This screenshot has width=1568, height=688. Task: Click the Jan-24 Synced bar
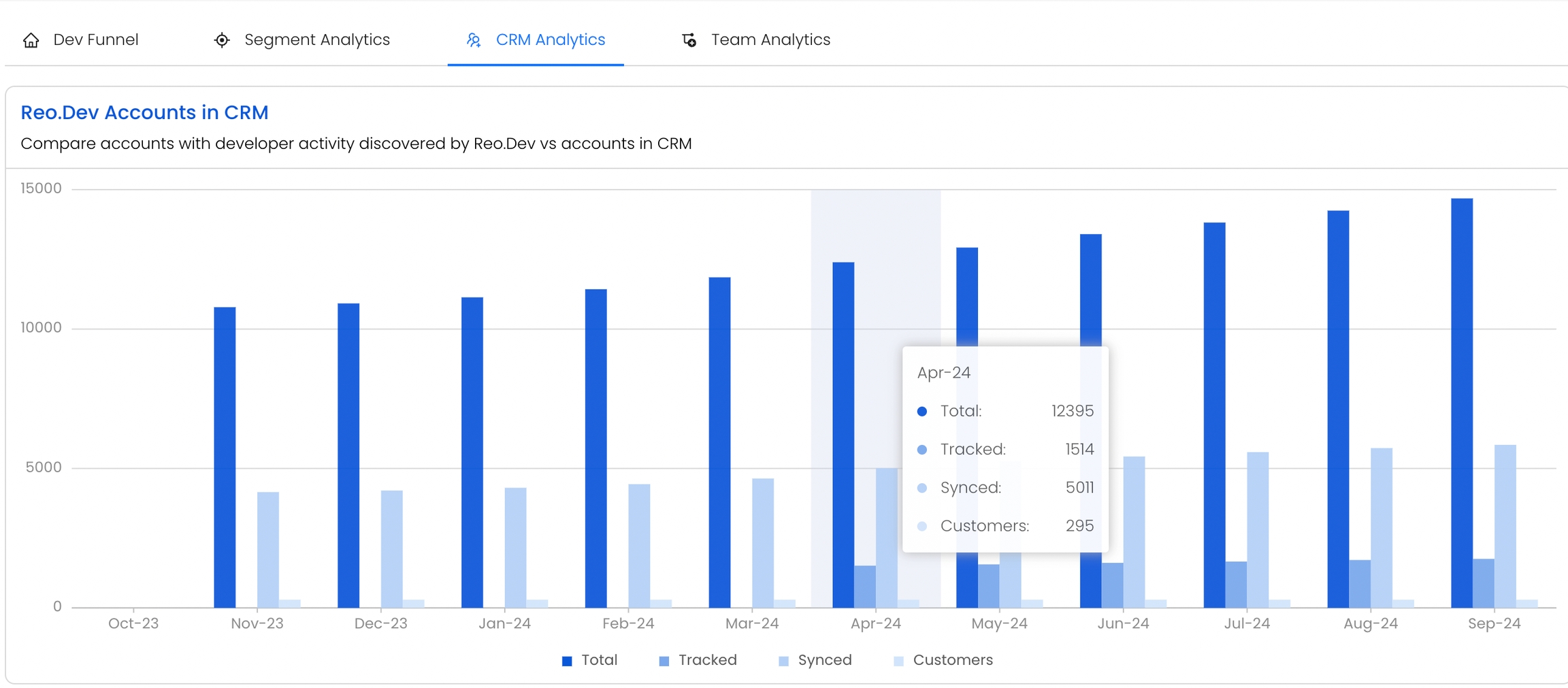[x=515, y=547]
